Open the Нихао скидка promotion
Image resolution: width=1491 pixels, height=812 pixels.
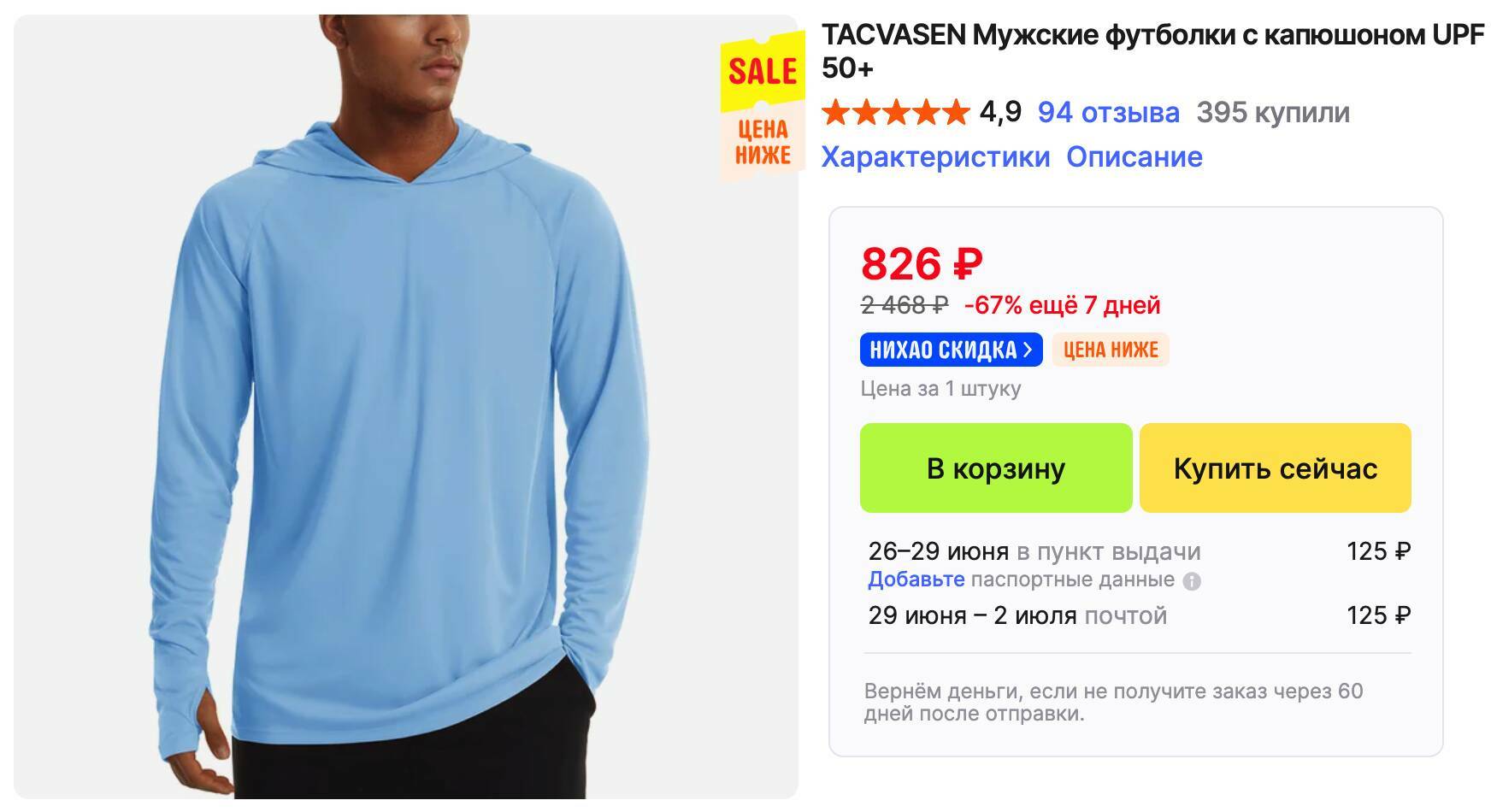[x=951, y=350]
